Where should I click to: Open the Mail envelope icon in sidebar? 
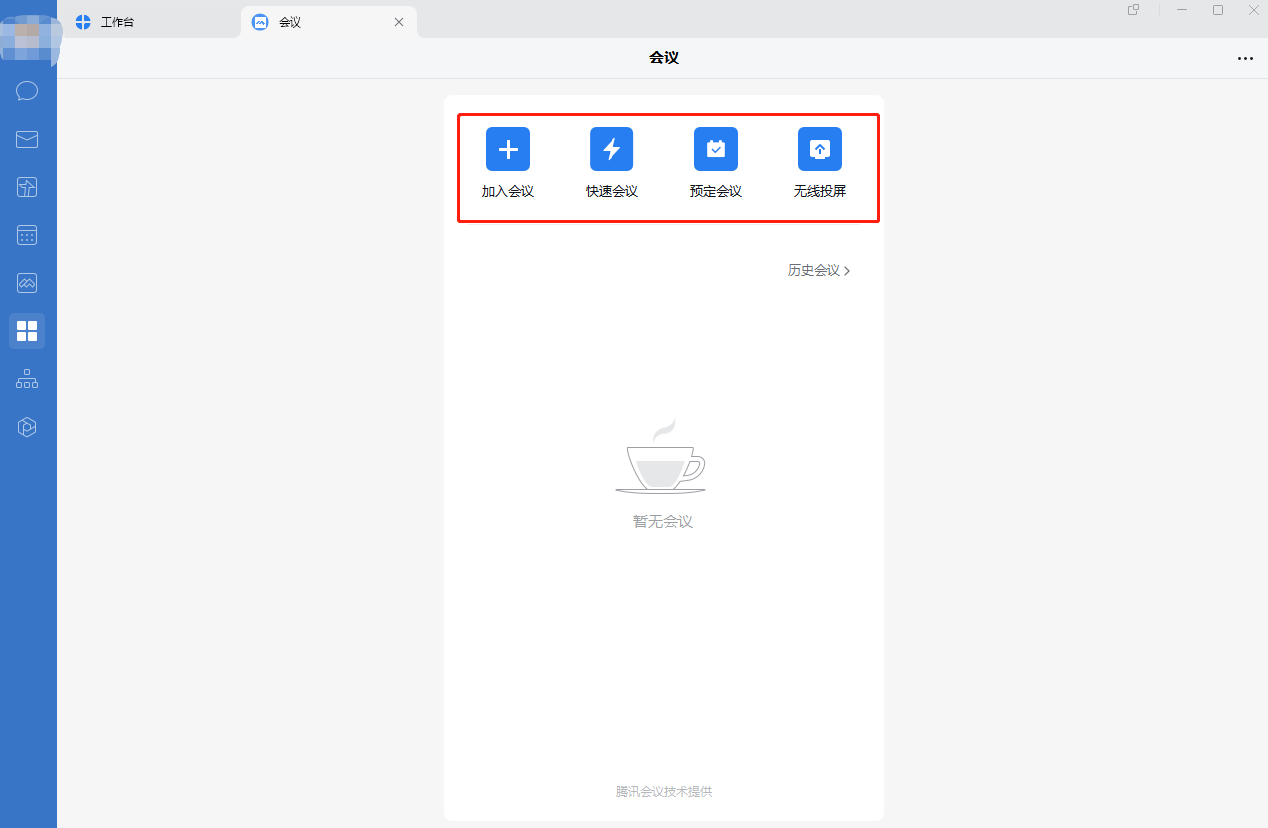(27, 139)
